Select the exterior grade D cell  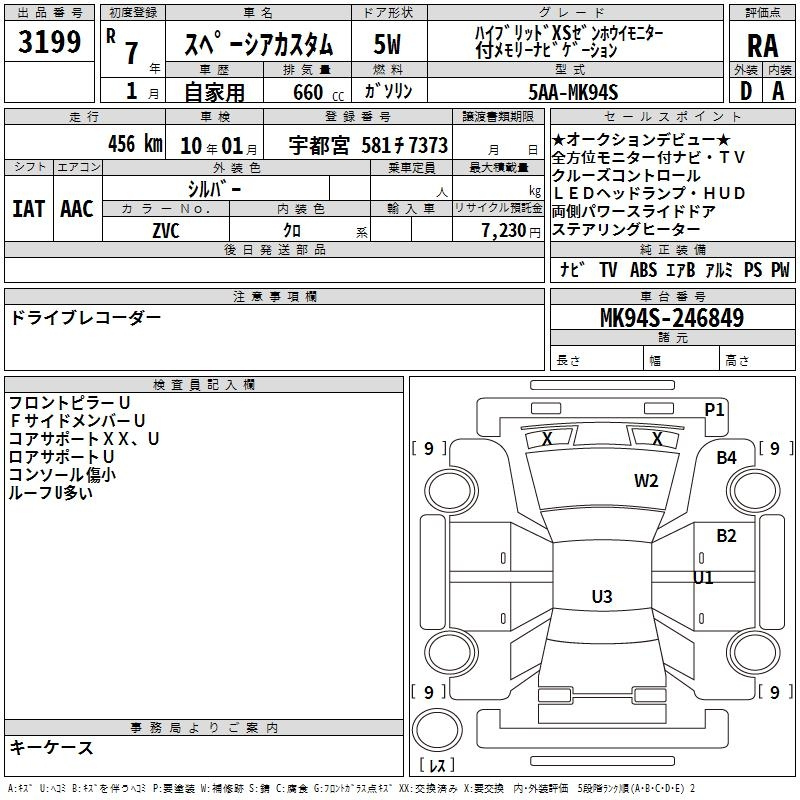[745, 91]
